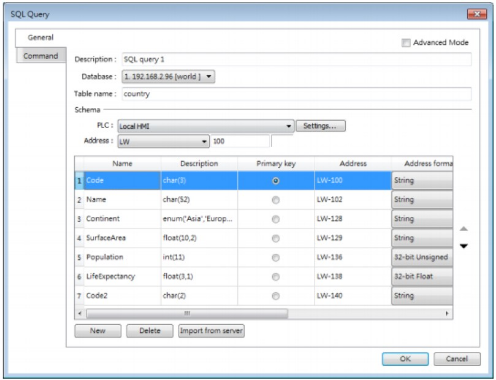Select the General tab

41,37
